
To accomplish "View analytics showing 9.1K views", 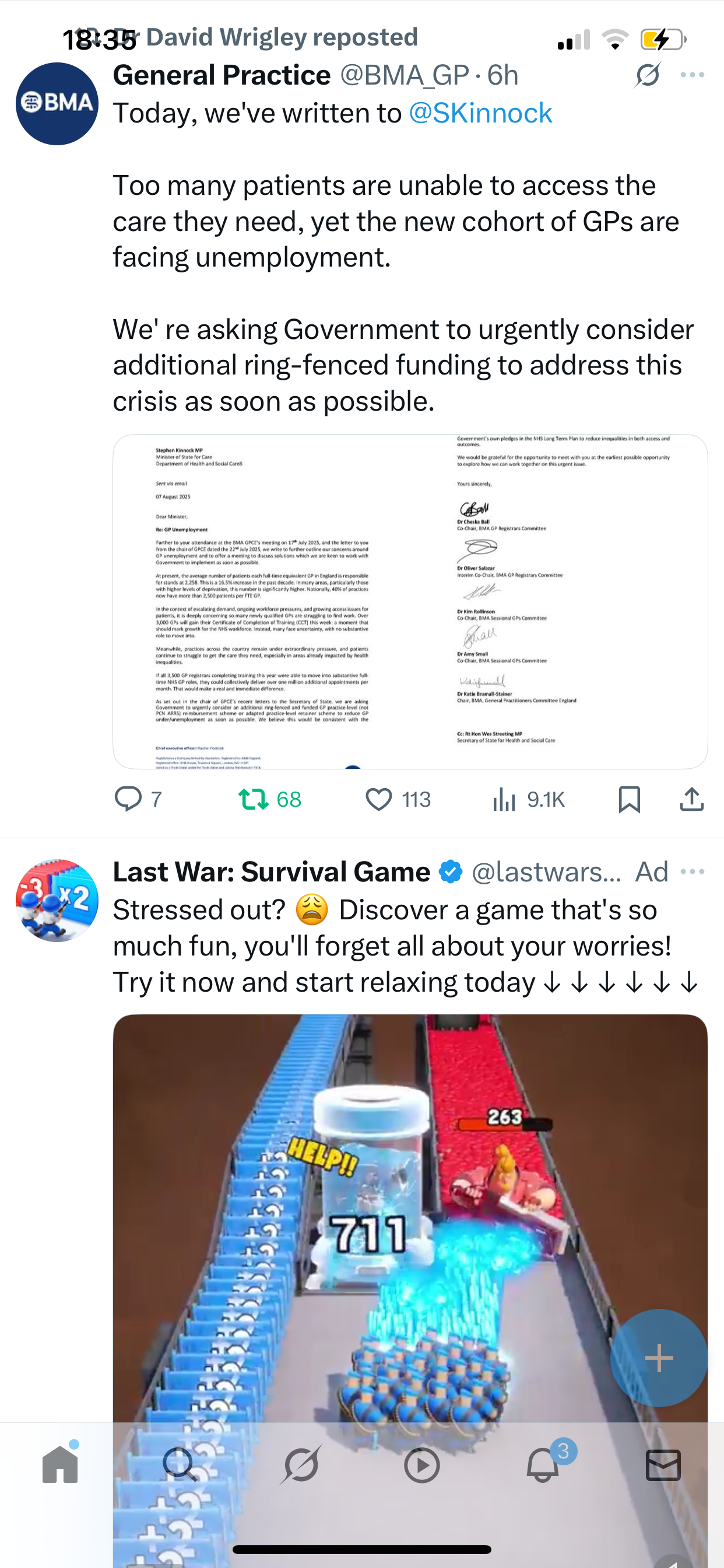I will click(x=529, y=799).
